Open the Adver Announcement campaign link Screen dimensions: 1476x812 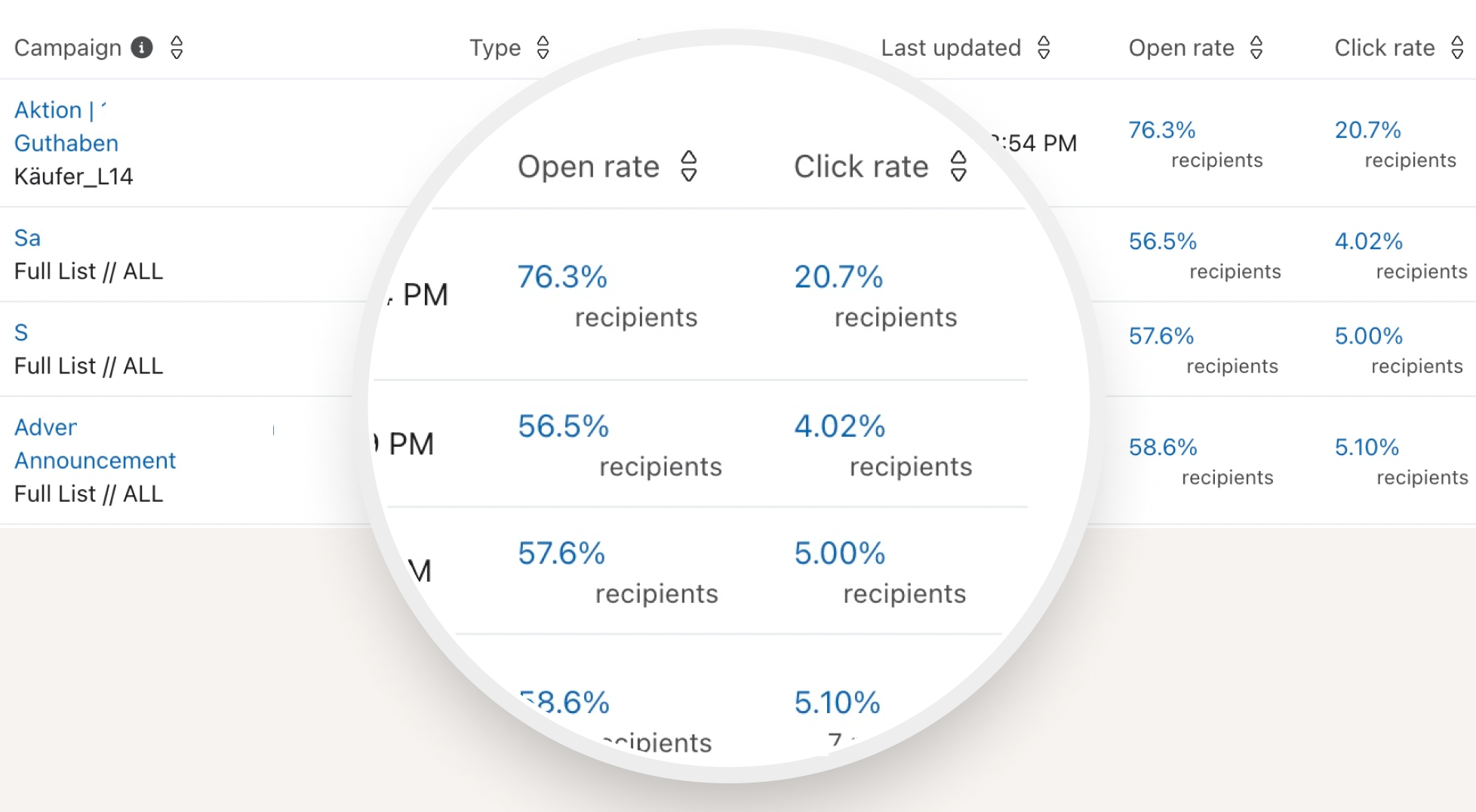tap(95, 444)
